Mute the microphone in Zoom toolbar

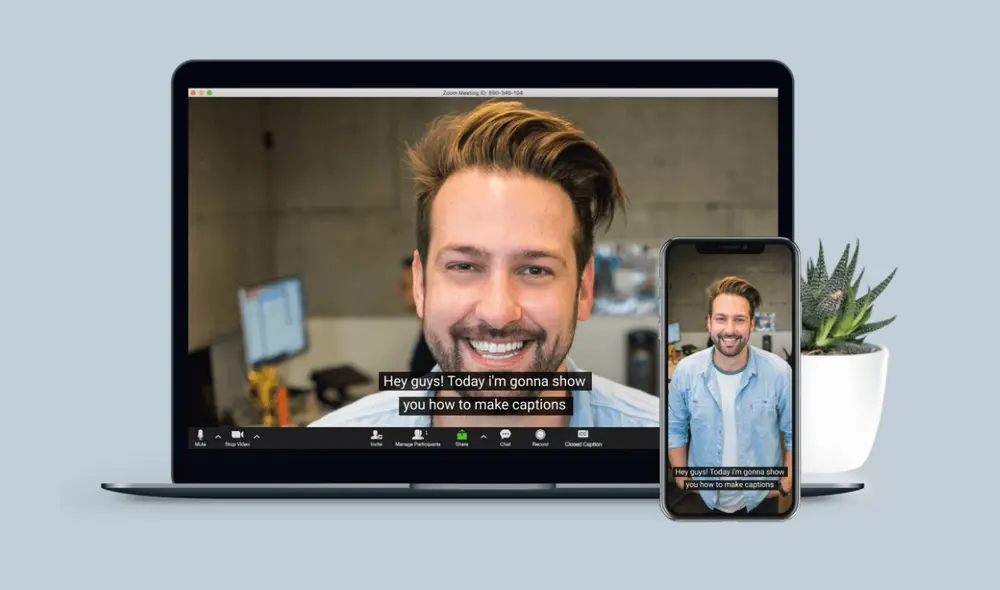tap(200, 436)
